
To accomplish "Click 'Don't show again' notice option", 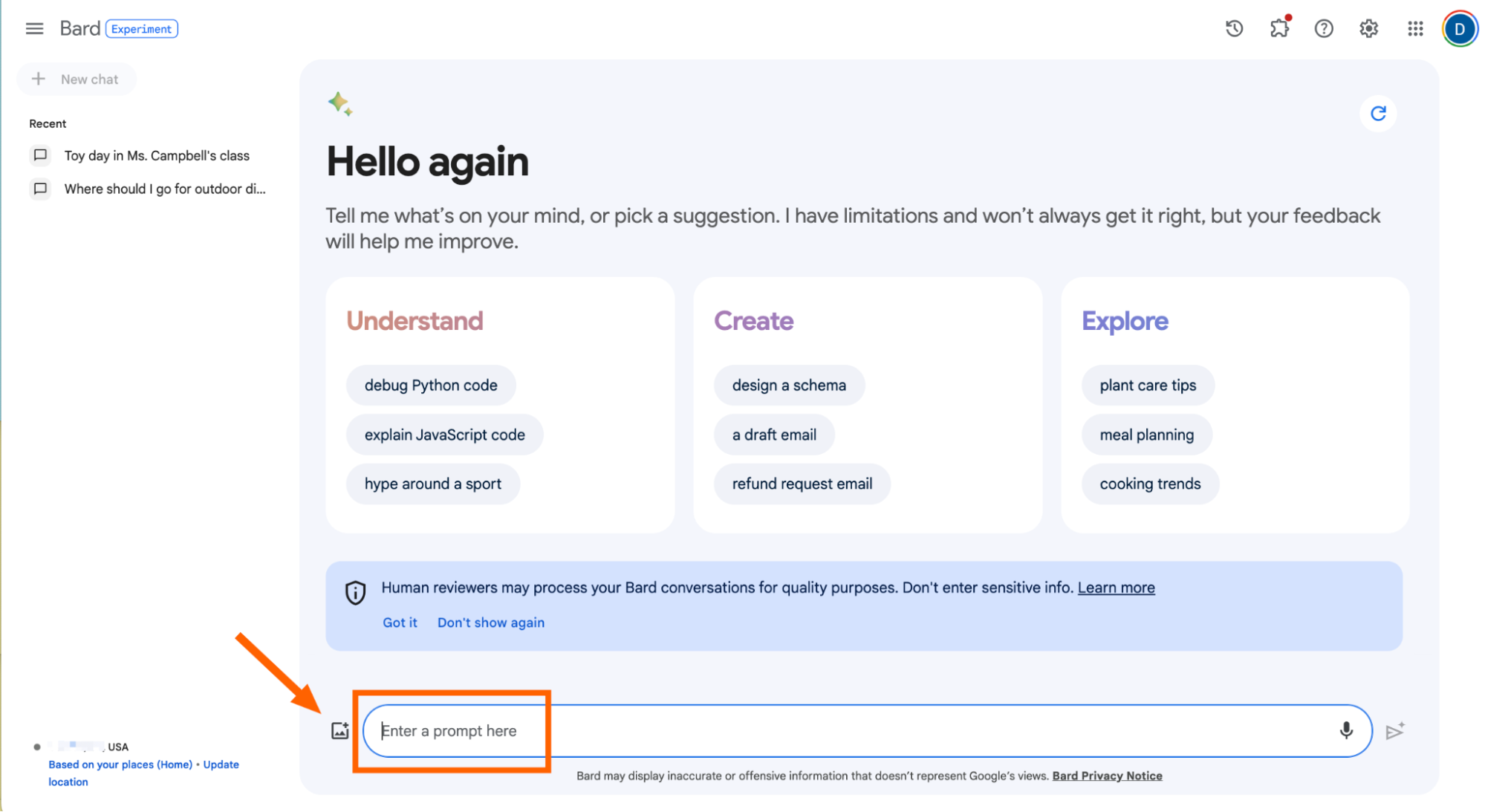I will tap(489, 622).
